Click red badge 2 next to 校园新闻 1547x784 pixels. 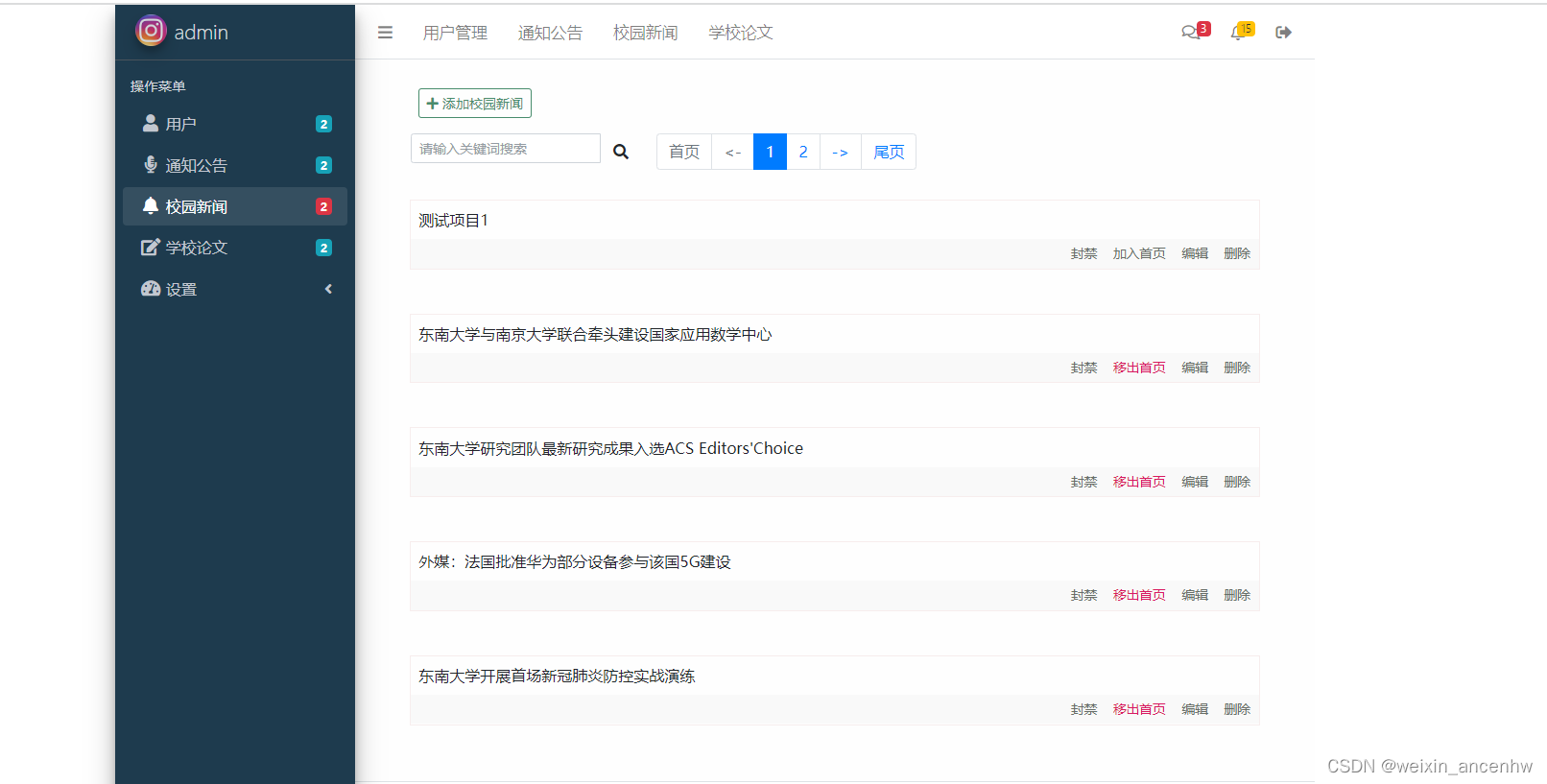pyautogui.click(x=323, y=206)
